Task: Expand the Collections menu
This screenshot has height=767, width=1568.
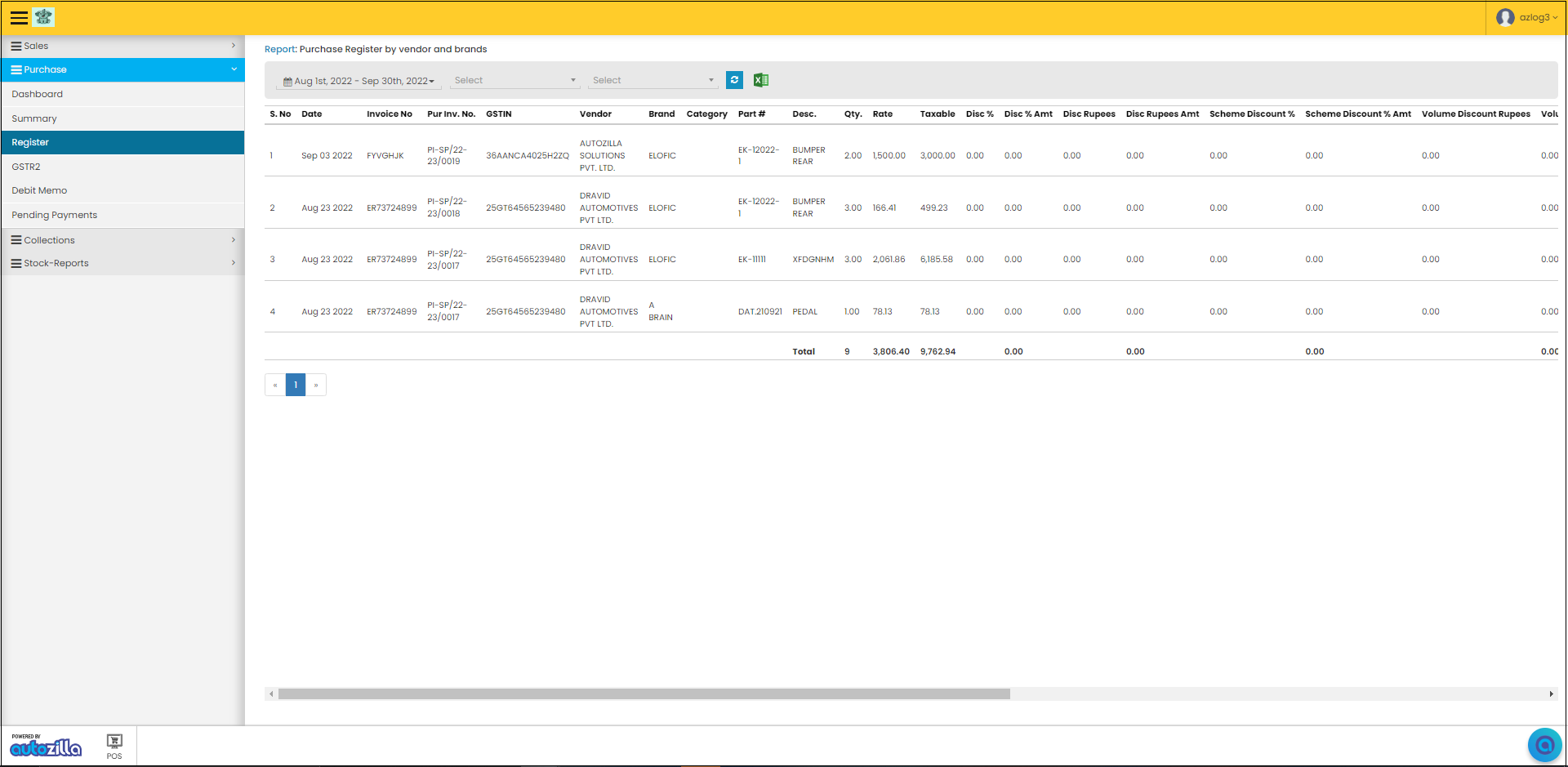Action: click(122, 240)
